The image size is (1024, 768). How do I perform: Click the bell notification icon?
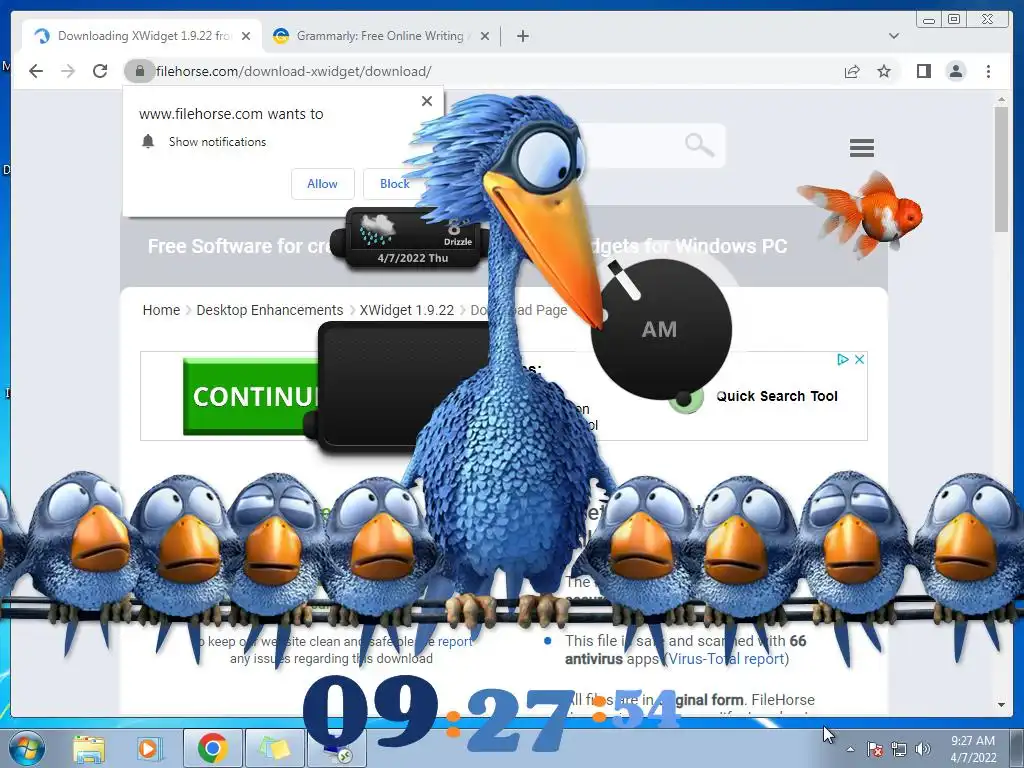148,142
